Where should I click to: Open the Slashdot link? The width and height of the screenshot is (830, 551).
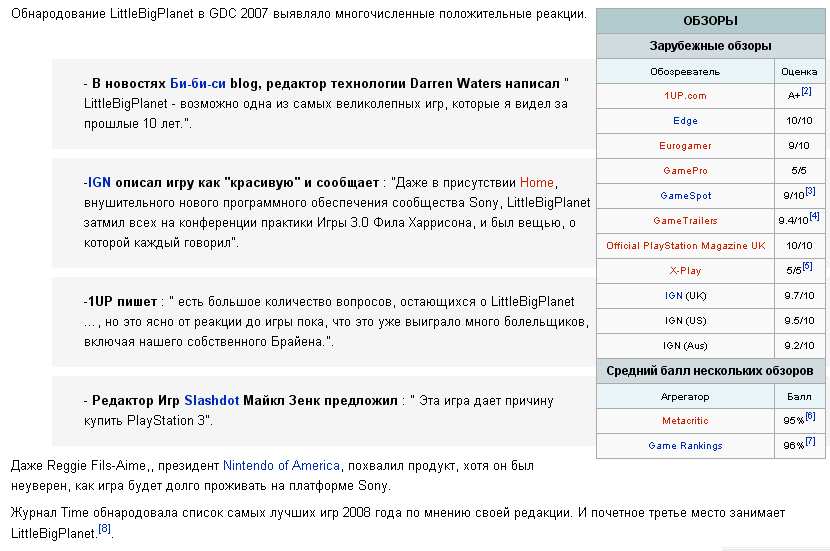[212, 400]
